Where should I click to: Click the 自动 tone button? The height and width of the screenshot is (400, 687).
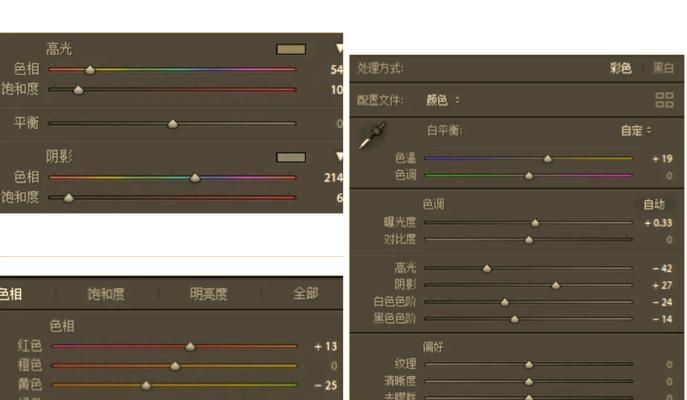point(654,204)
